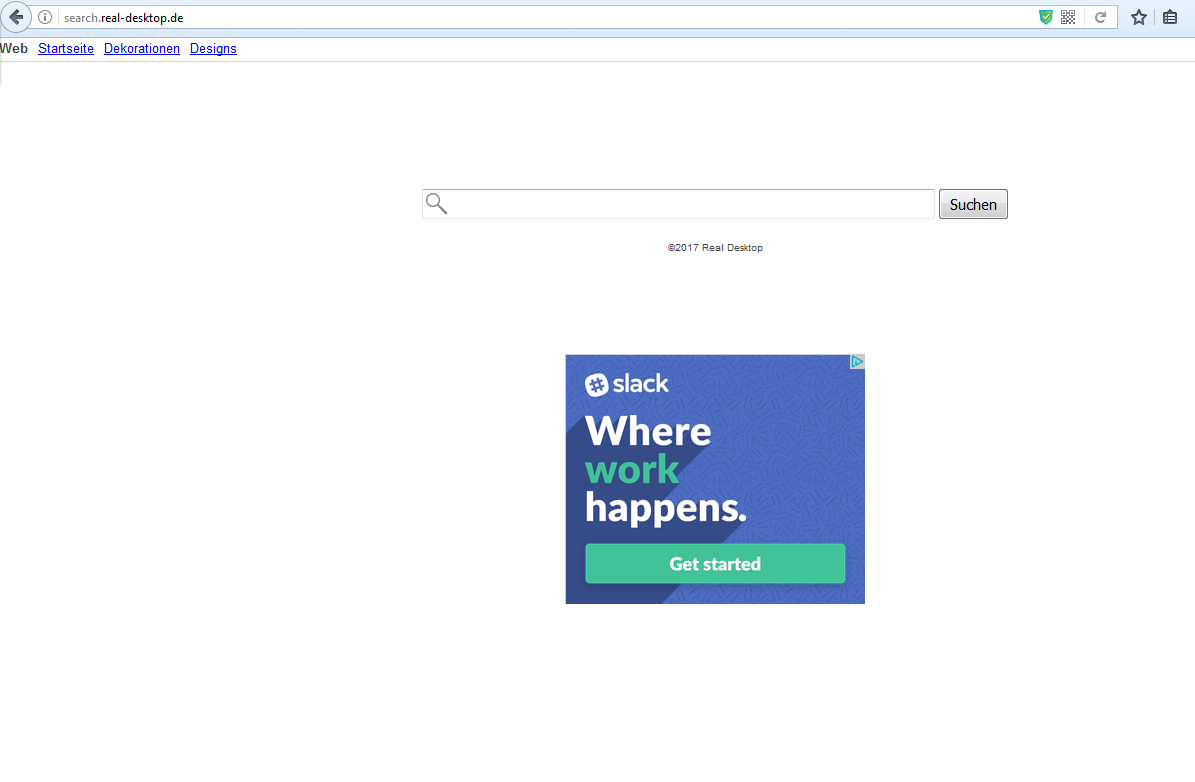Reload the page with the refresh icon

click(x=1100, y=18)
